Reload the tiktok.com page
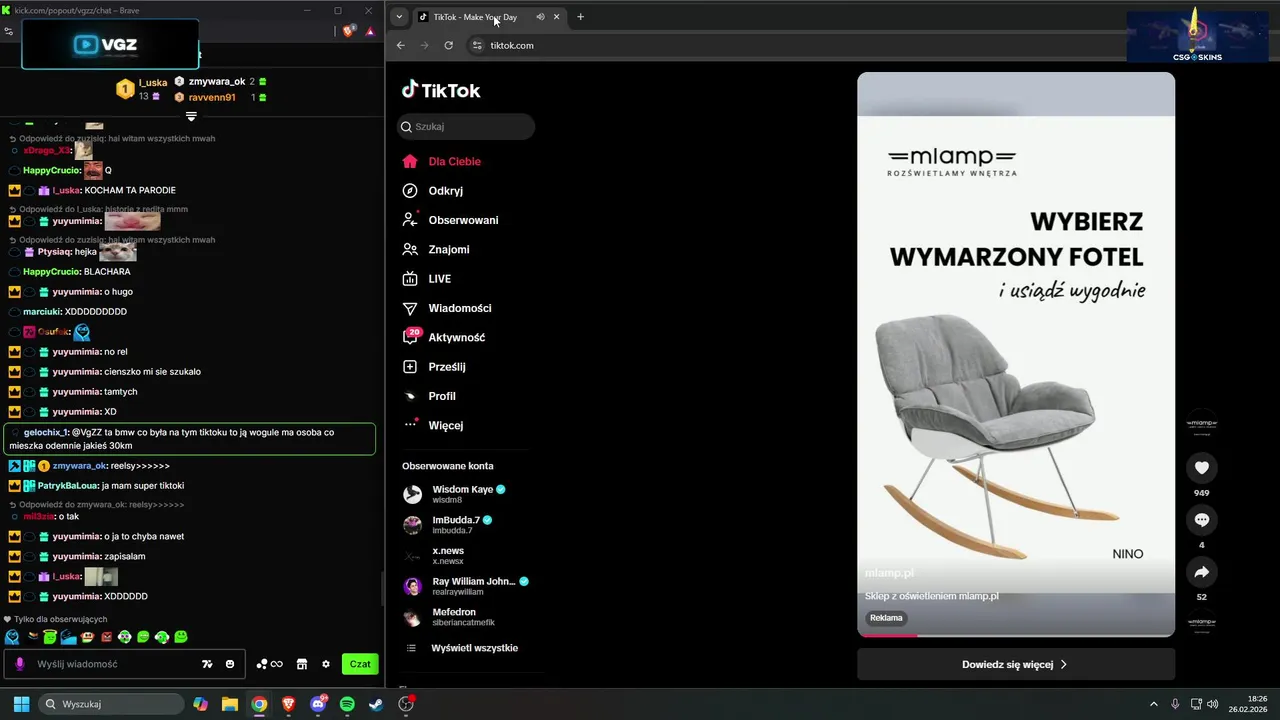 coord(449,45)
